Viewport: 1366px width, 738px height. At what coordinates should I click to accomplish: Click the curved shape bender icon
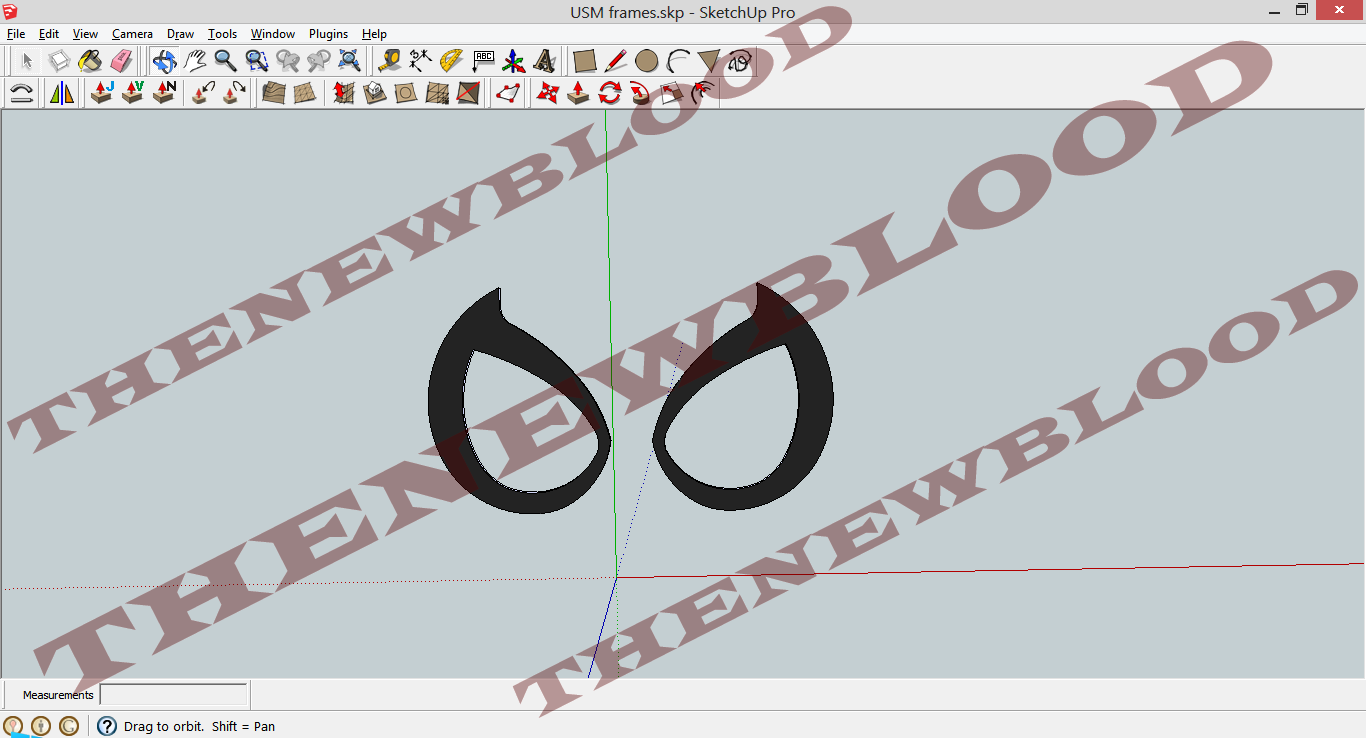tap(21, 93)
